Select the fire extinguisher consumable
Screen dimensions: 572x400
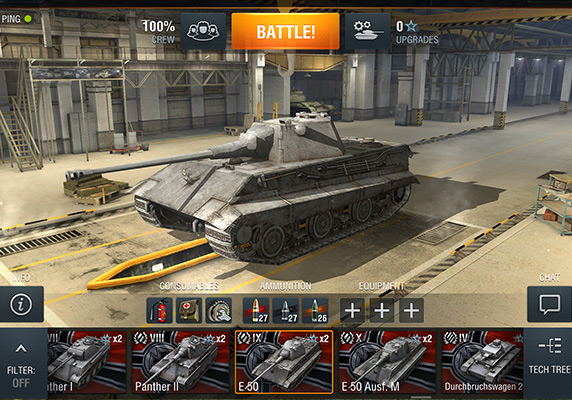click(x=159, y=311)
